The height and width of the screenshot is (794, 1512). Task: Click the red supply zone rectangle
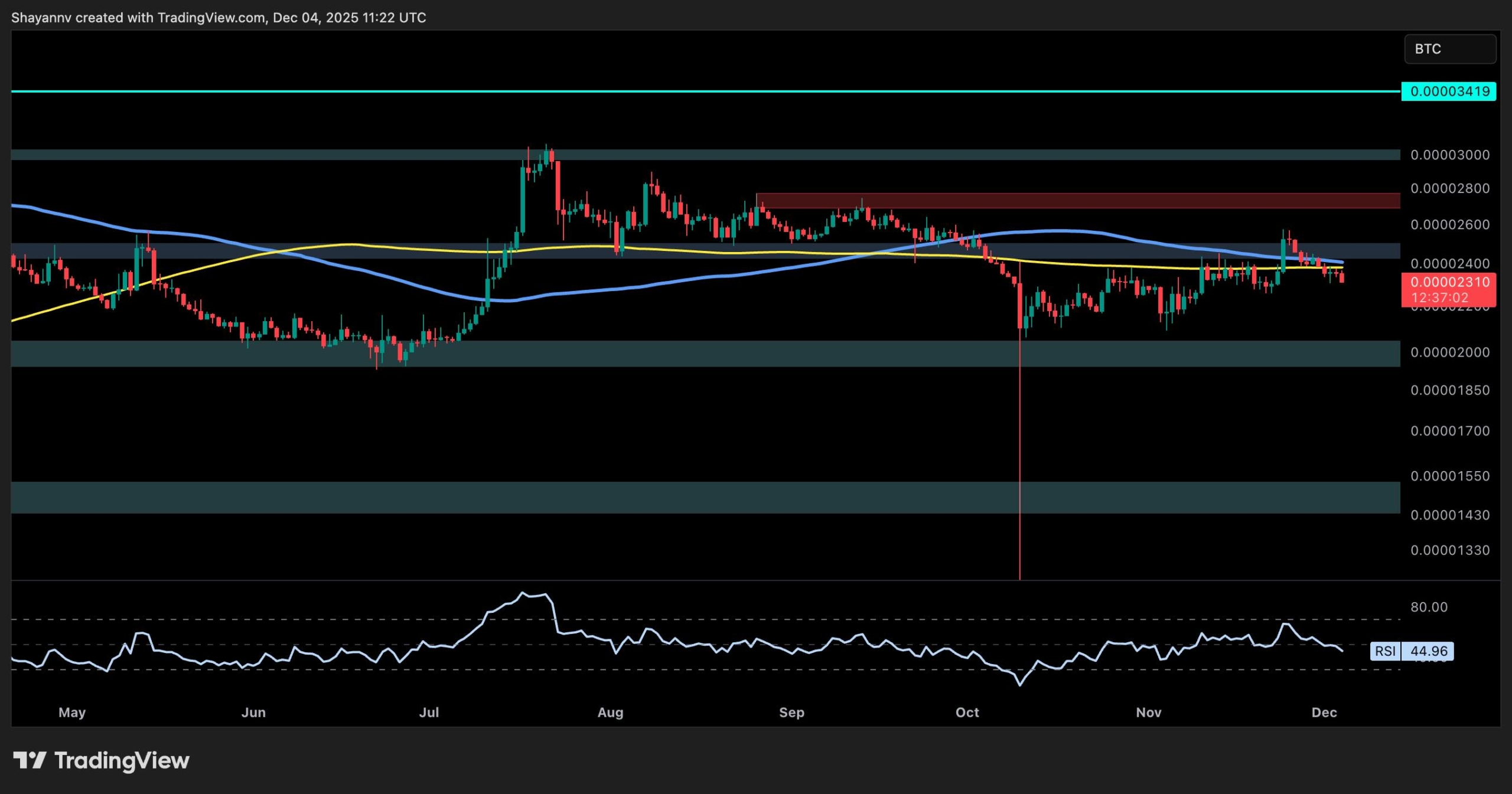tap(1077, 201)
